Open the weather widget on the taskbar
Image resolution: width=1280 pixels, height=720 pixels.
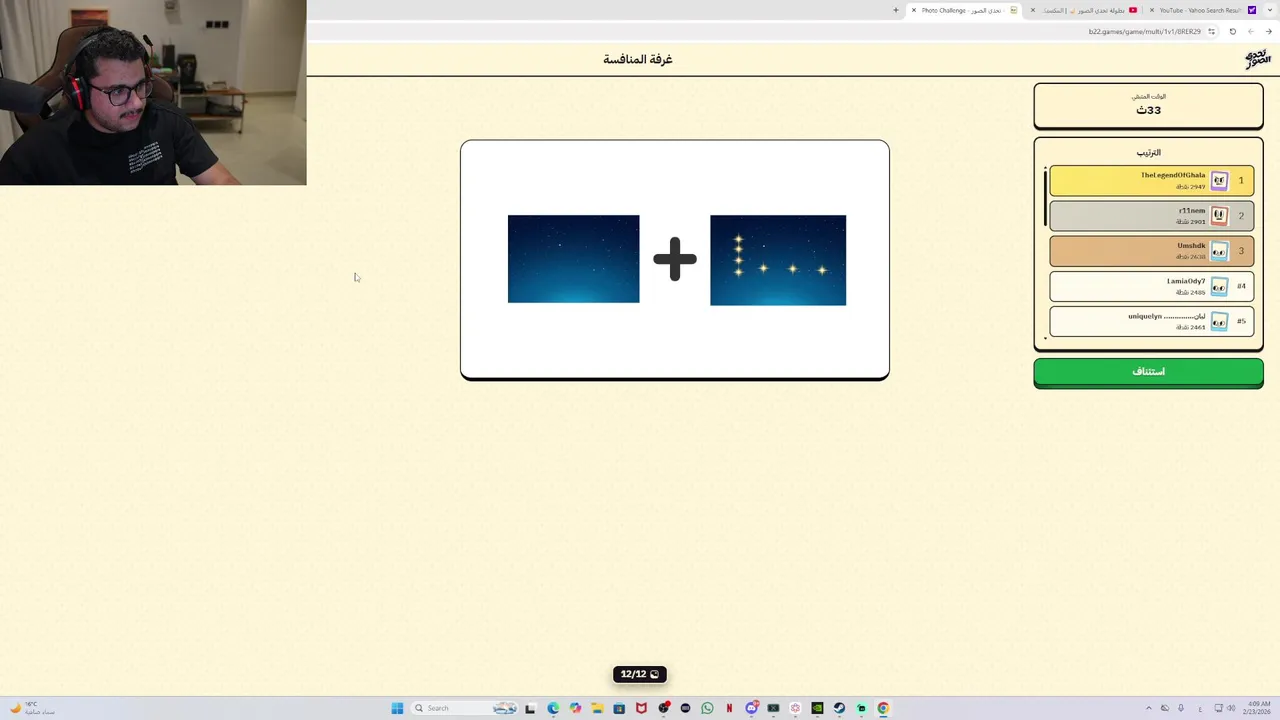(x=32, y=708)
